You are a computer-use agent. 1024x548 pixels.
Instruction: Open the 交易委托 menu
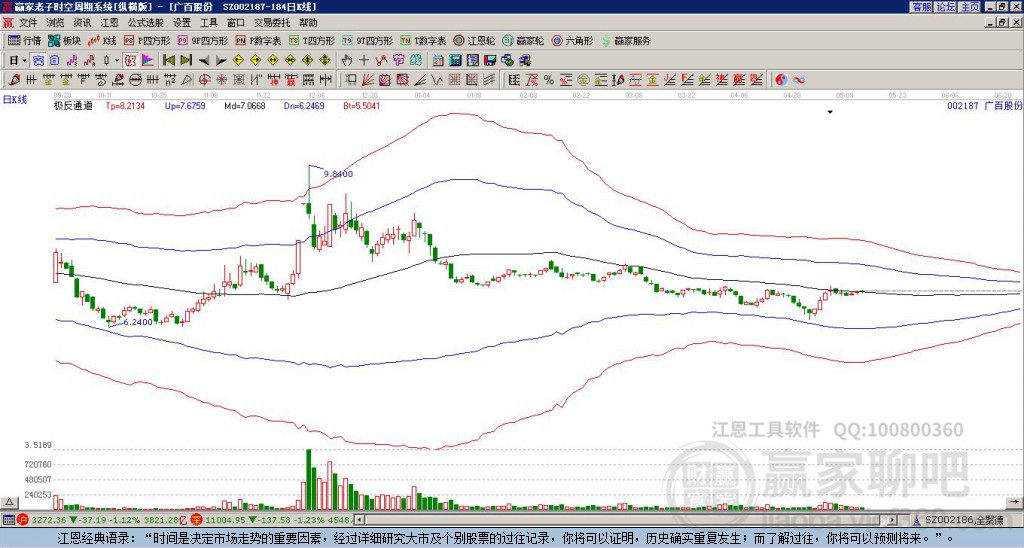coord(272,23)
